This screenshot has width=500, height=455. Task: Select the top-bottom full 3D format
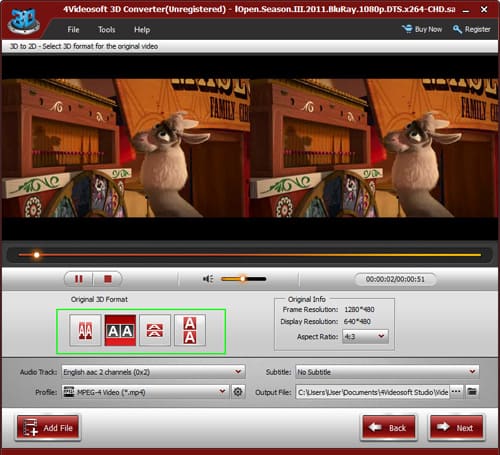190,330
